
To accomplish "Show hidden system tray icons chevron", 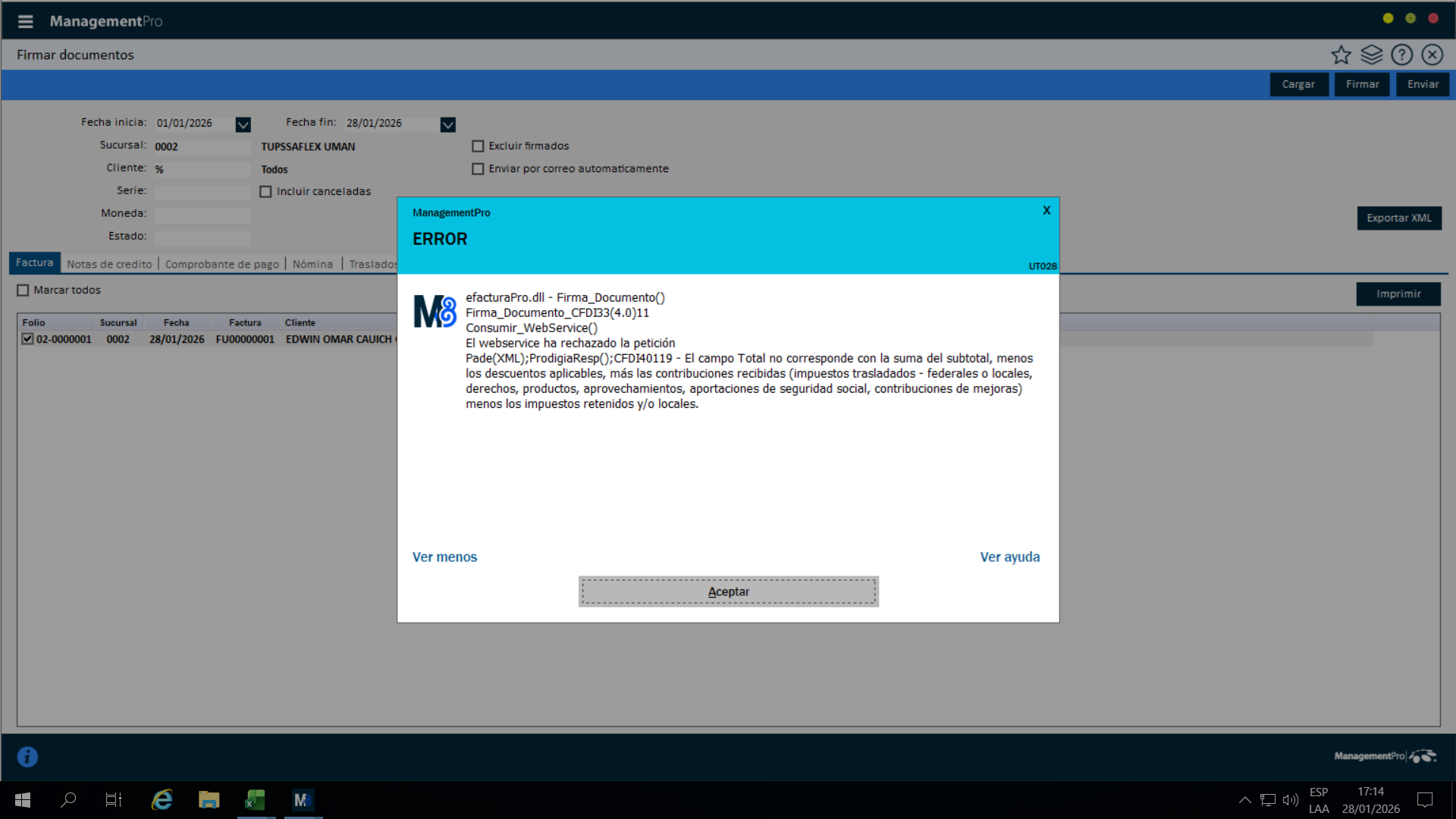I will coord(1244,799).
